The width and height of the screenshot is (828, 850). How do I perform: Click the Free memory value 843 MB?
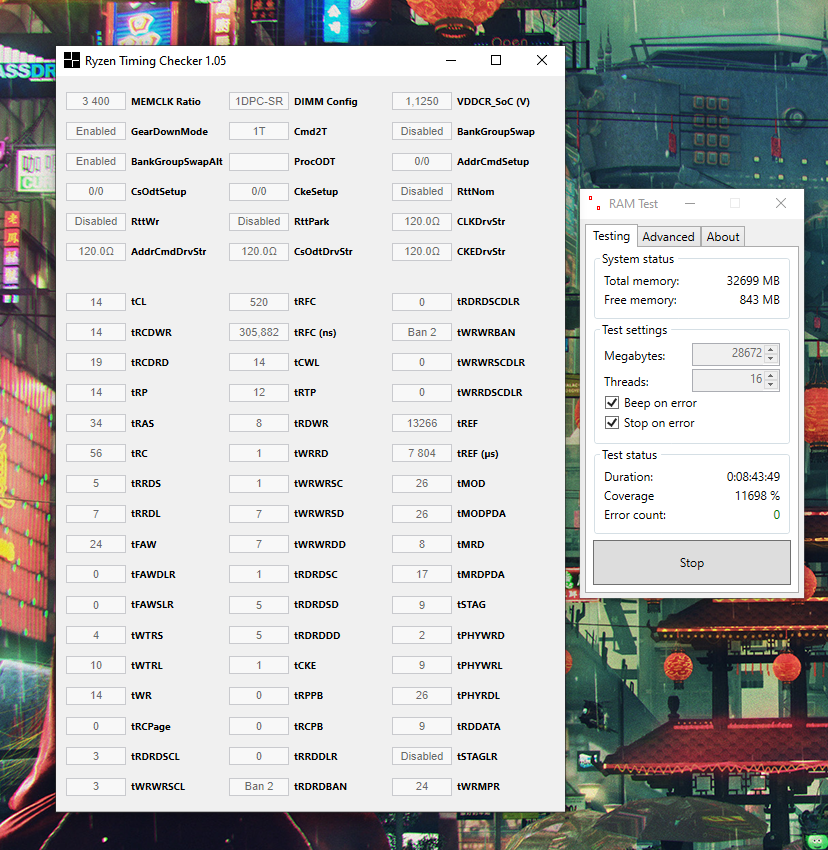tap(760, 300)
